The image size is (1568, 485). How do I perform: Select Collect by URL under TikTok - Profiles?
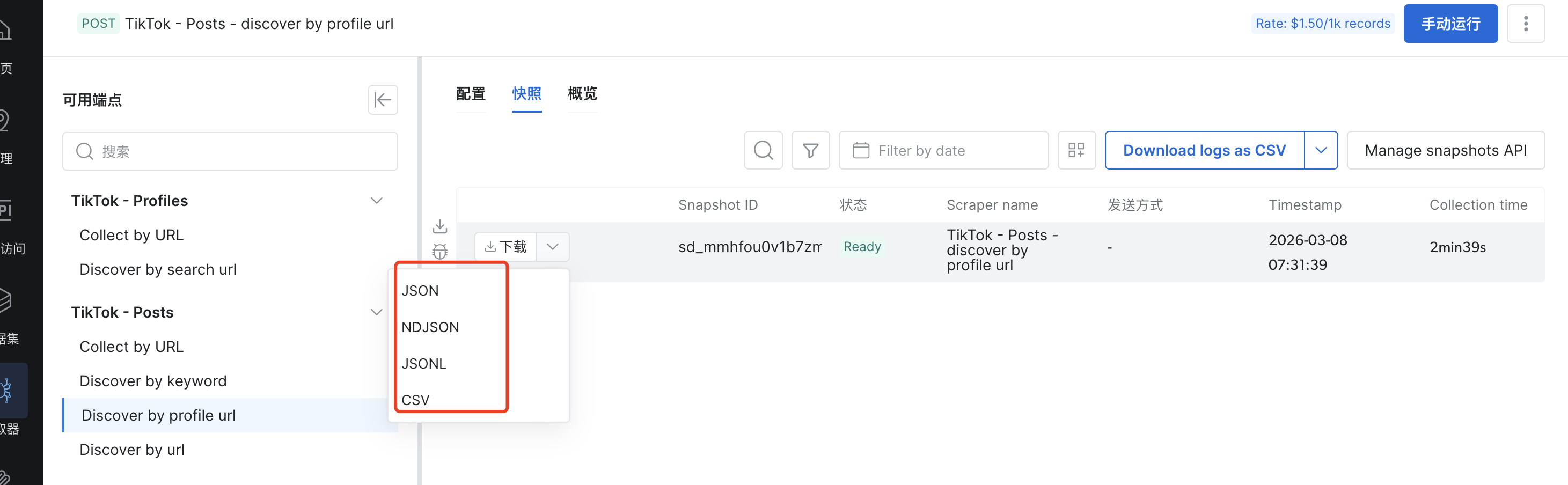click(x=131, y=235)
